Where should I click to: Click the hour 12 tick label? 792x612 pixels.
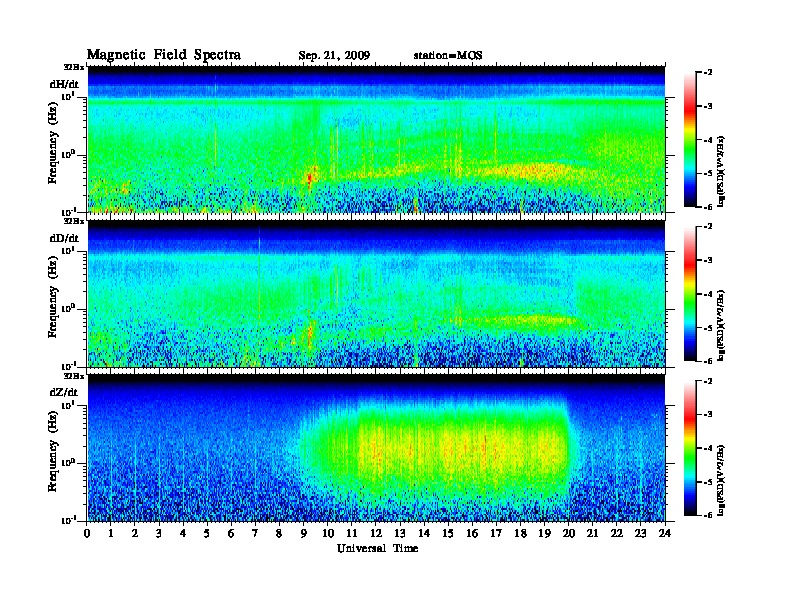tap(376, 534)
